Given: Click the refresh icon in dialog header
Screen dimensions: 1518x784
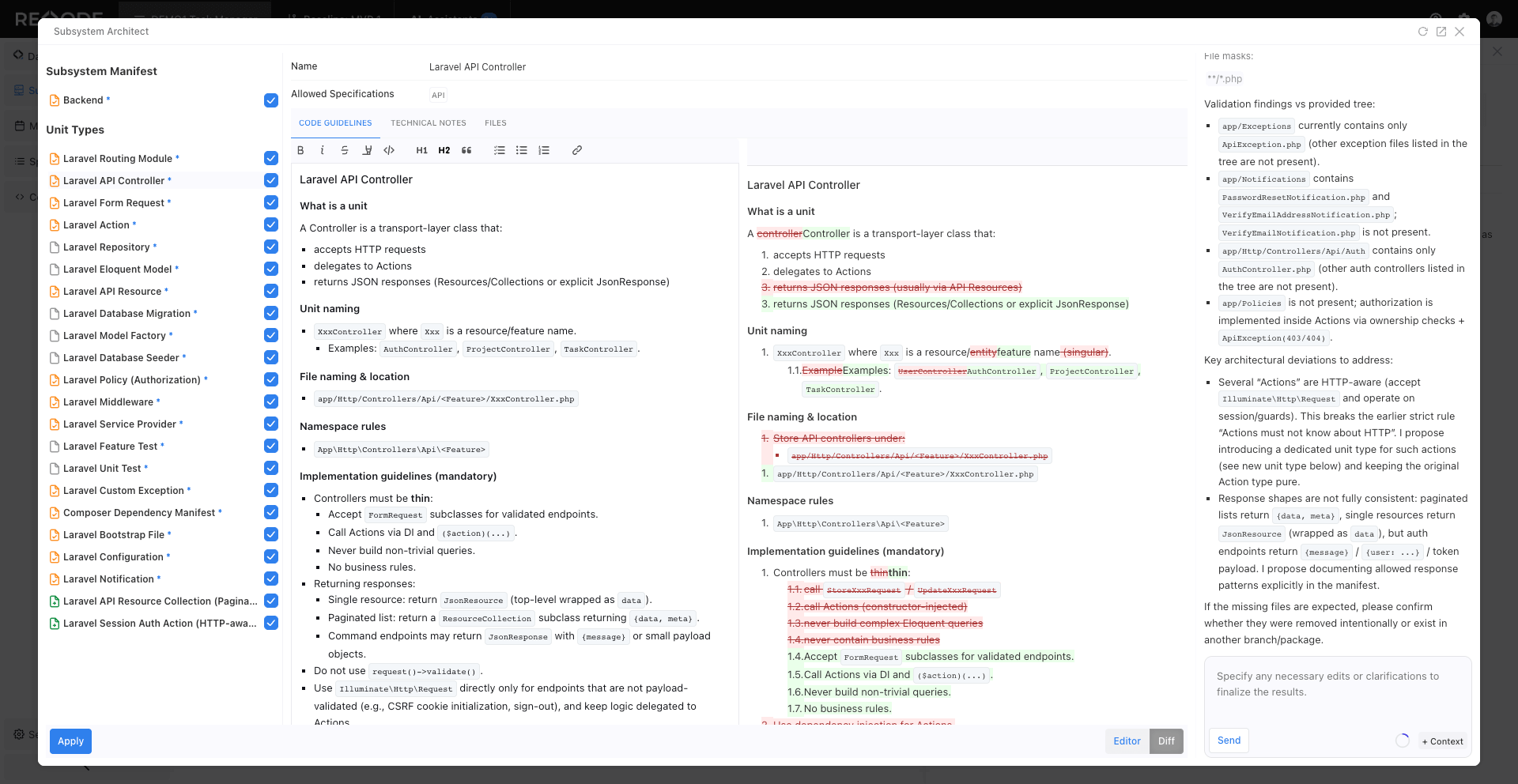Looking at the screenshot, I should point(1422,32).
